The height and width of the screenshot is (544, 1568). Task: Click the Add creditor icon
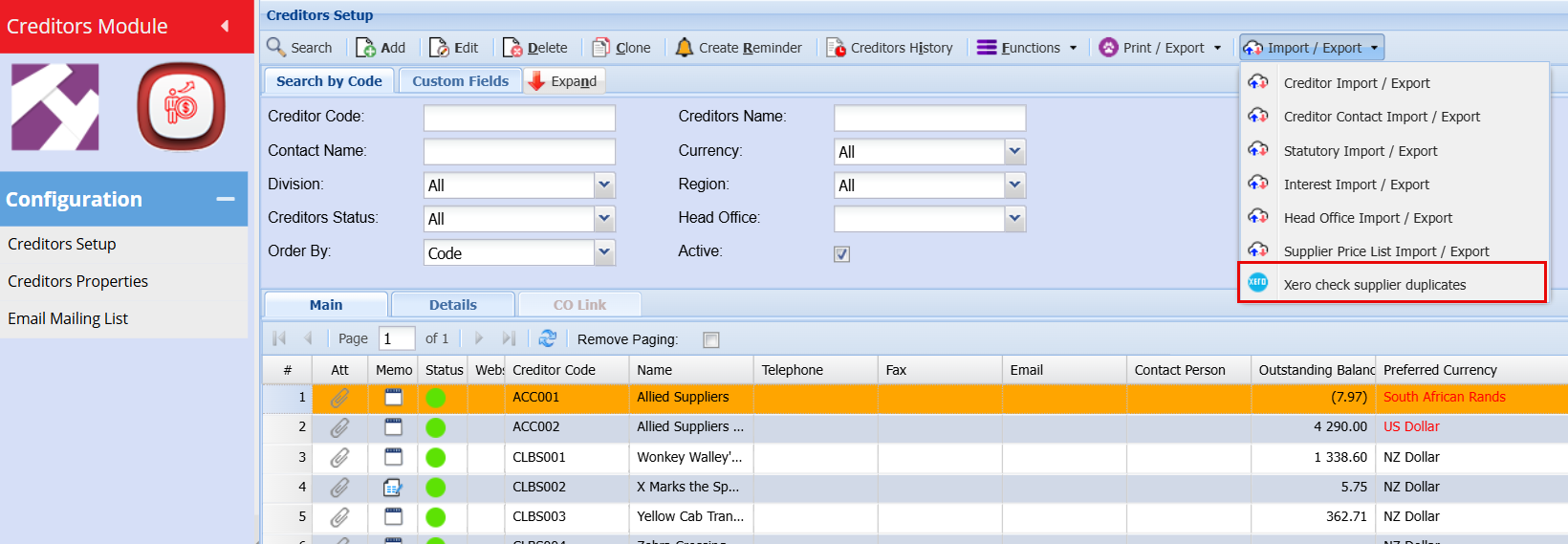click(365, 48)
